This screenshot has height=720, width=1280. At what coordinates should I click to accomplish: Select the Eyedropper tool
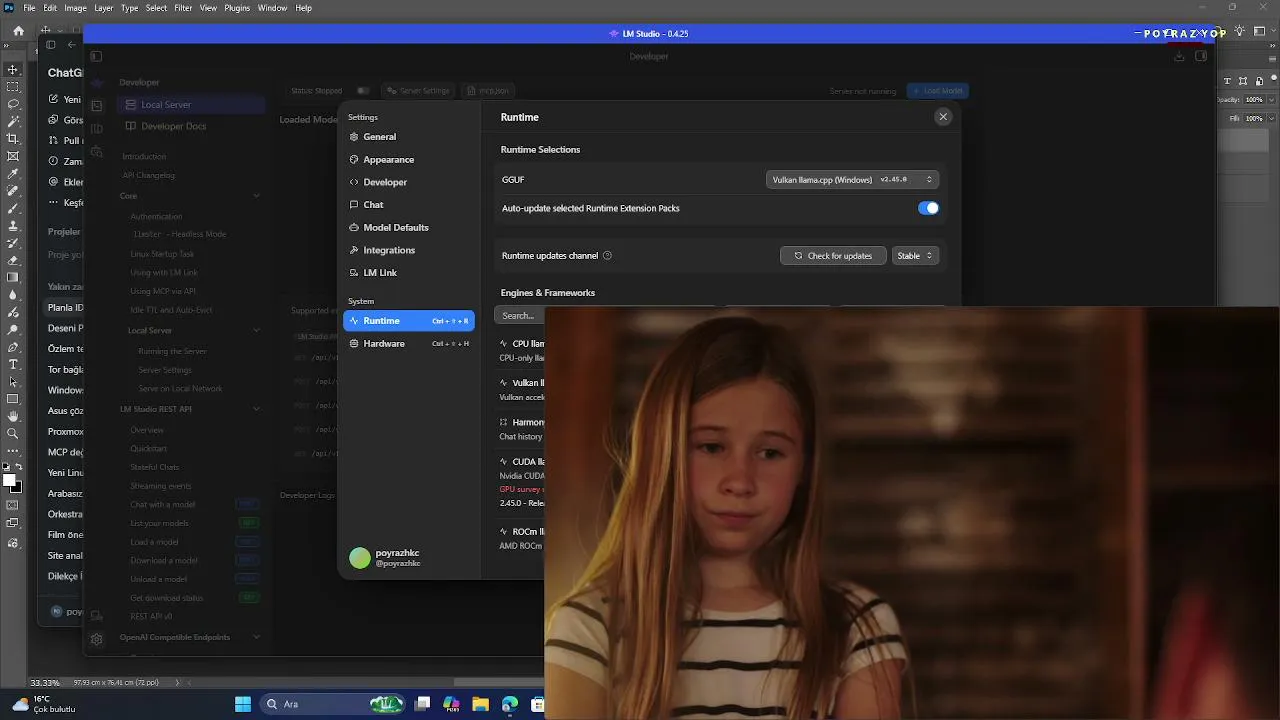[13, 173]
